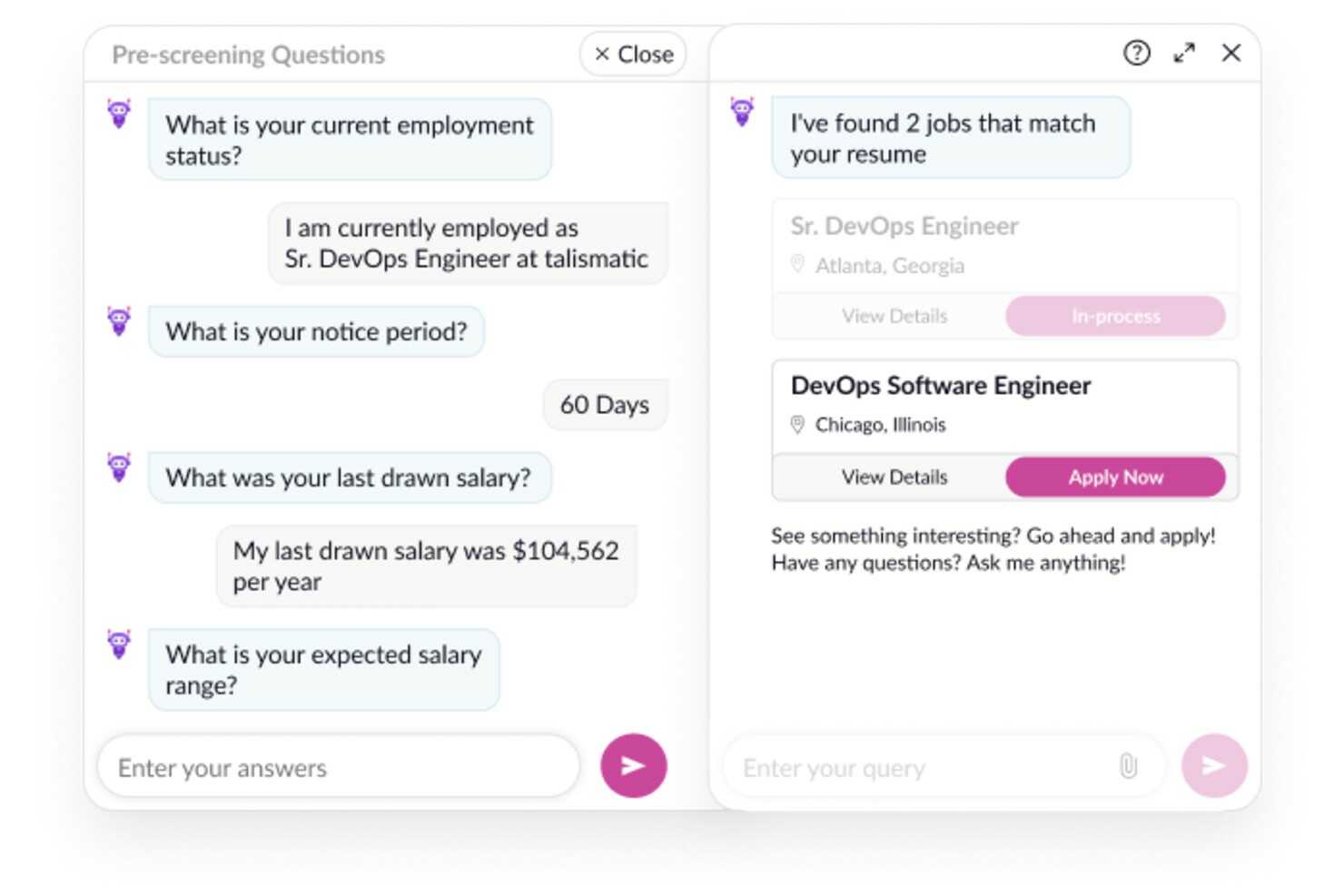Click the location pin for Atlanta, Georgia
Viewport: 1344px width, 896px height.
point(798,265)
